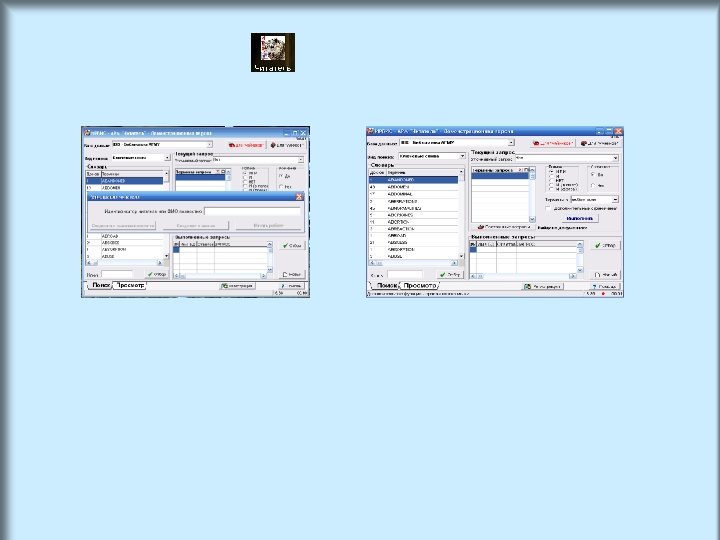Select Нет truncation radio in left window
Image resolution: width=720 pixels, height=540 pixels.
[x=281, y=187]
